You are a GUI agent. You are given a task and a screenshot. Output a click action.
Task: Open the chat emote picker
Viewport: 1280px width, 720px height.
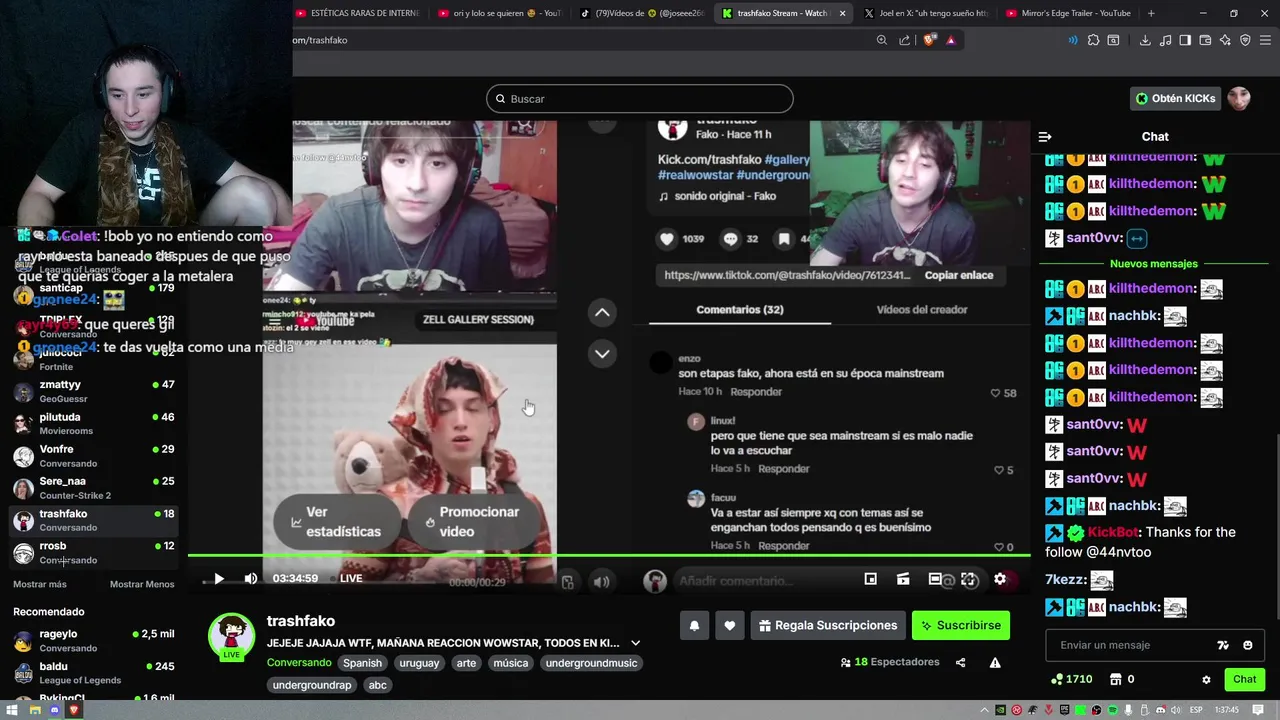pos(1247,645)
